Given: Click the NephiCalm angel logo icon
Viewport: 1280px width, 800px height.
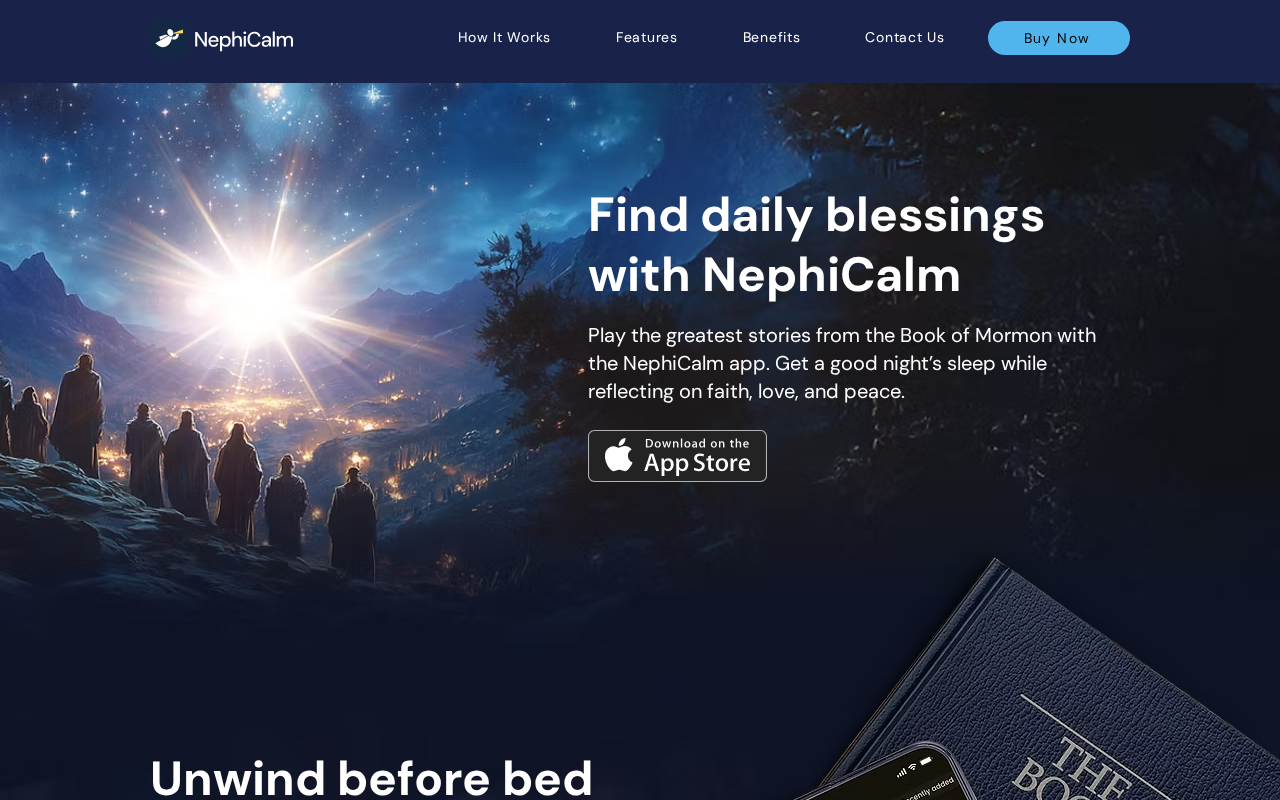Looking at the screenshot, I should pyautogui.click(x=169, y=38).
